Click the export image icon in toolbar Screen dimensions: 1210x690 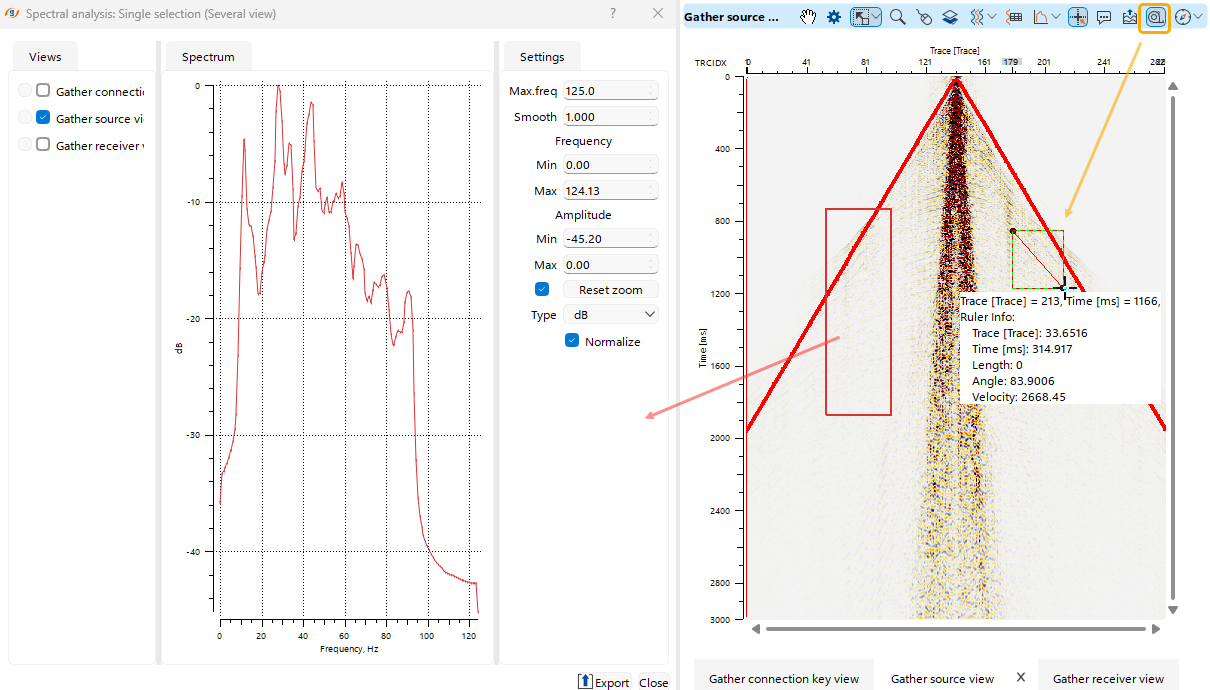1130,17
